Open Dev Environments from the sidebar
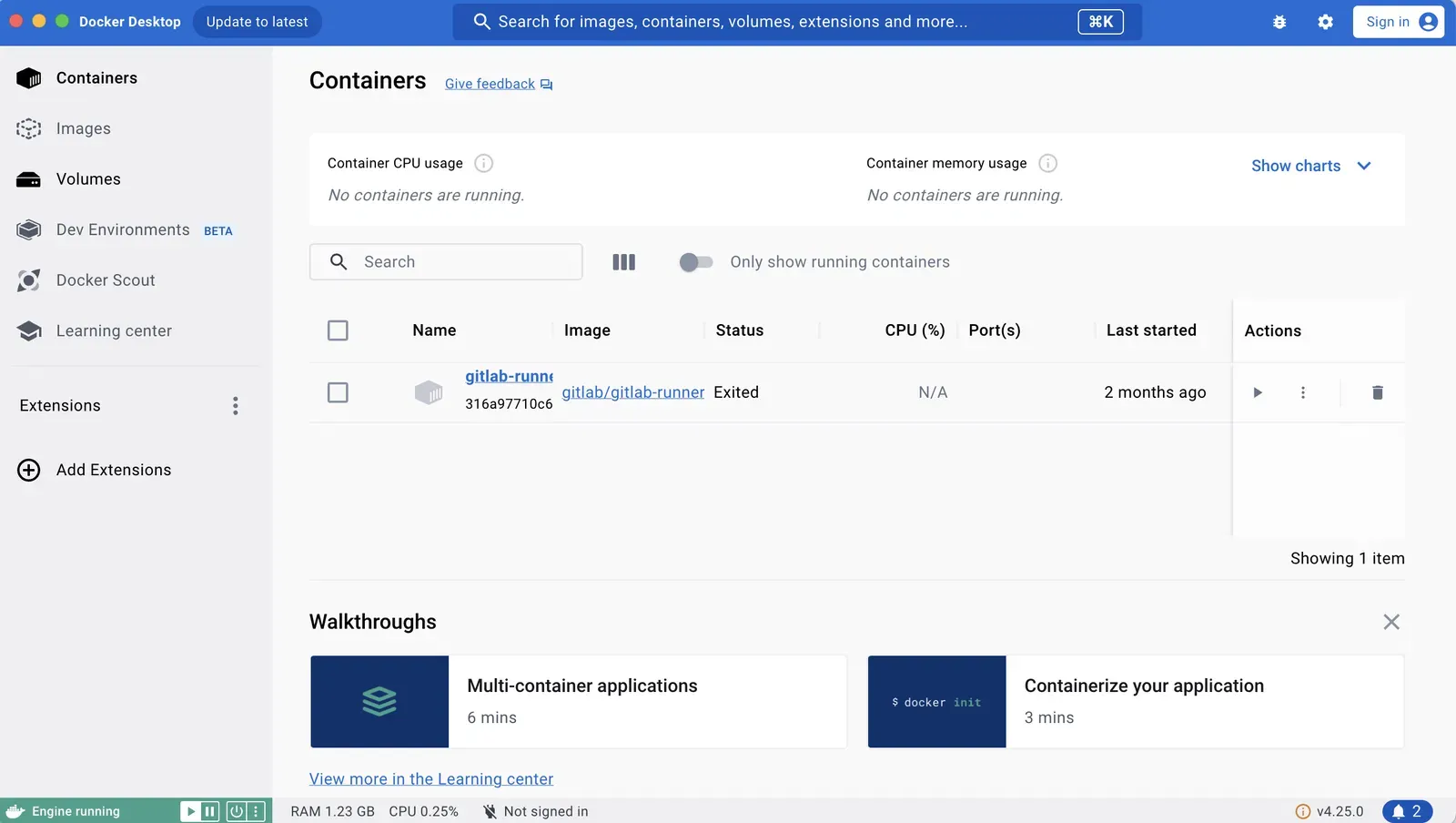 (123, 229)
